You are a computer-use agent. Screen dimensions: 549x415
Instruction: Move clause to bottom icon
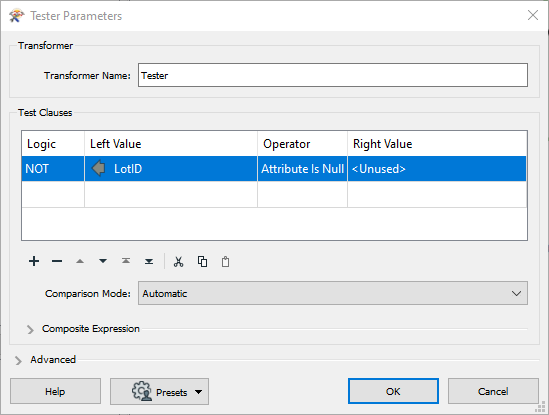tap(149, 261)
